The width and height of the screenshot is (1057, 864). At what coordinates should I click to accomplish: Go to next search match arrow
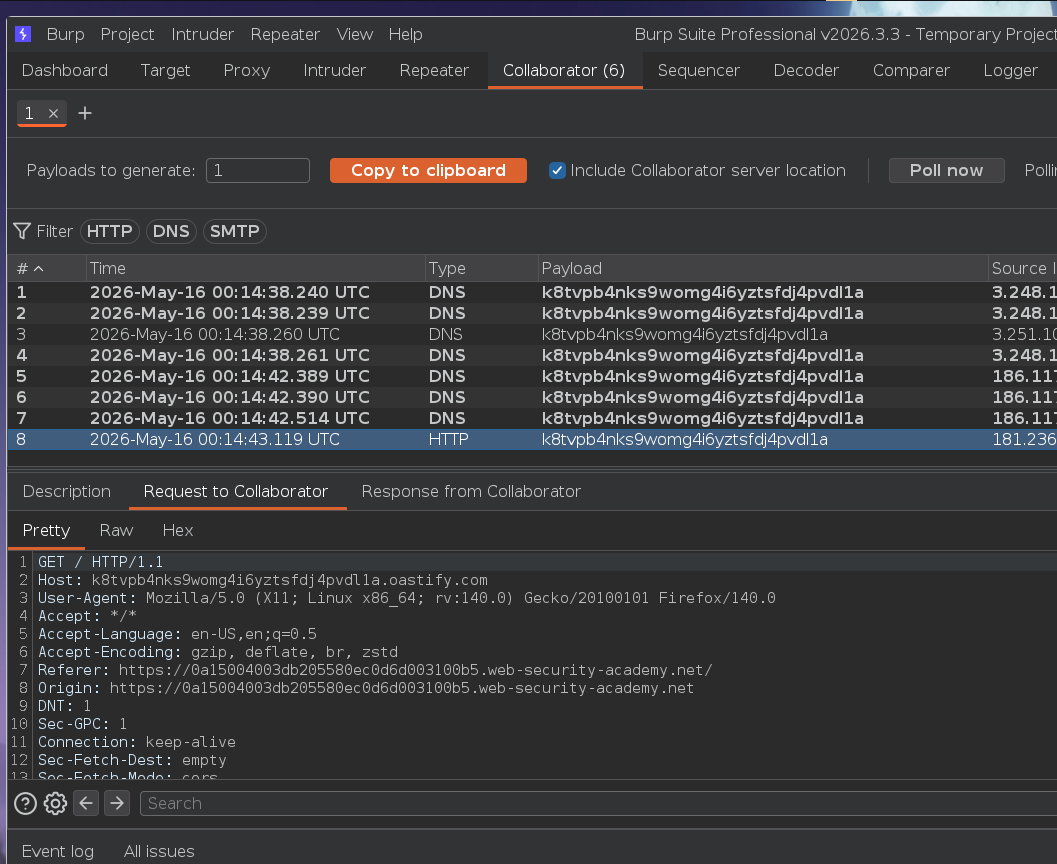117,803
